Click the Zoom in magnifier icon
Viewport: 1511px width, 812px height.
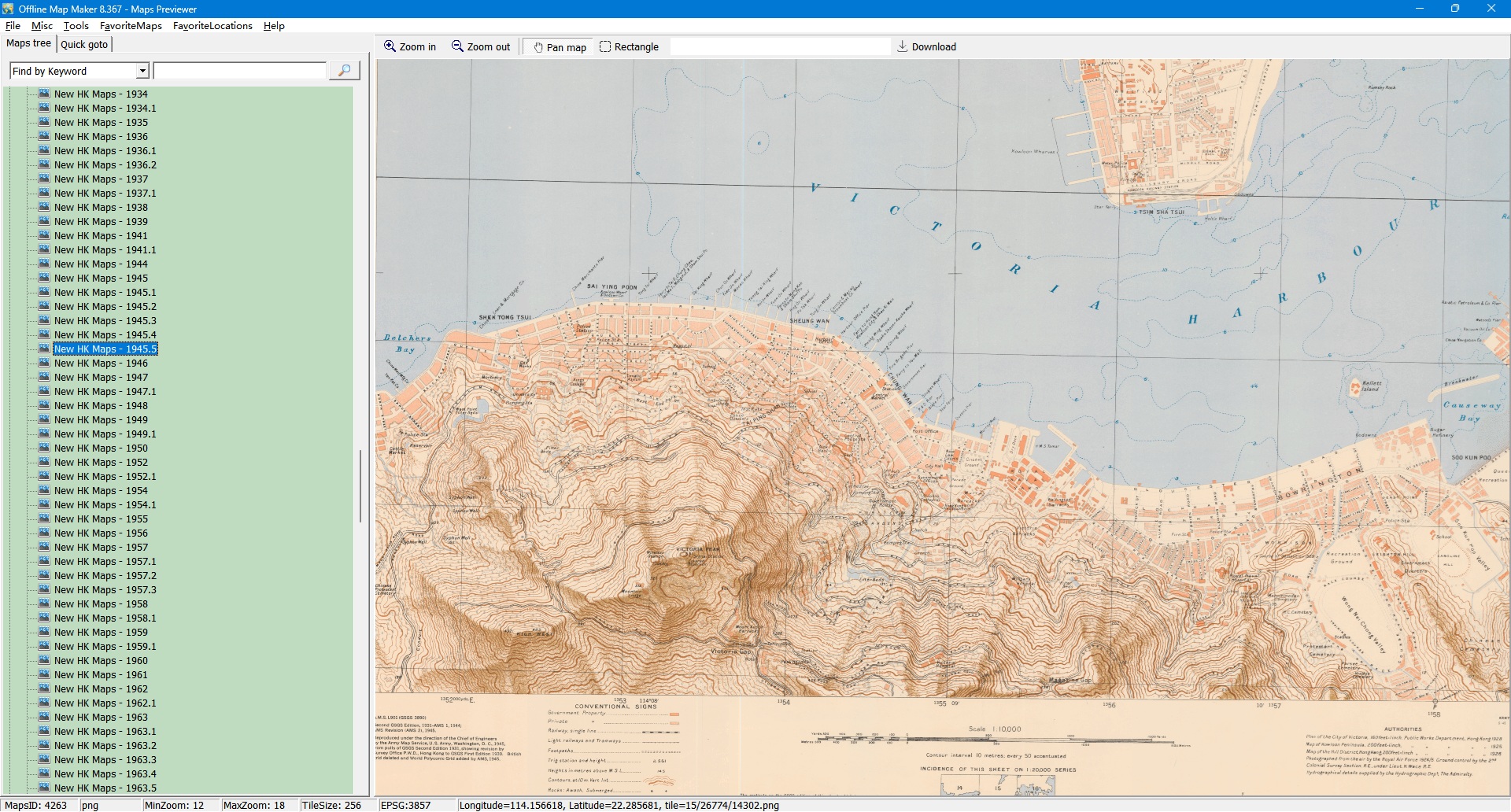pyautogui.click(x=390, y=46)
